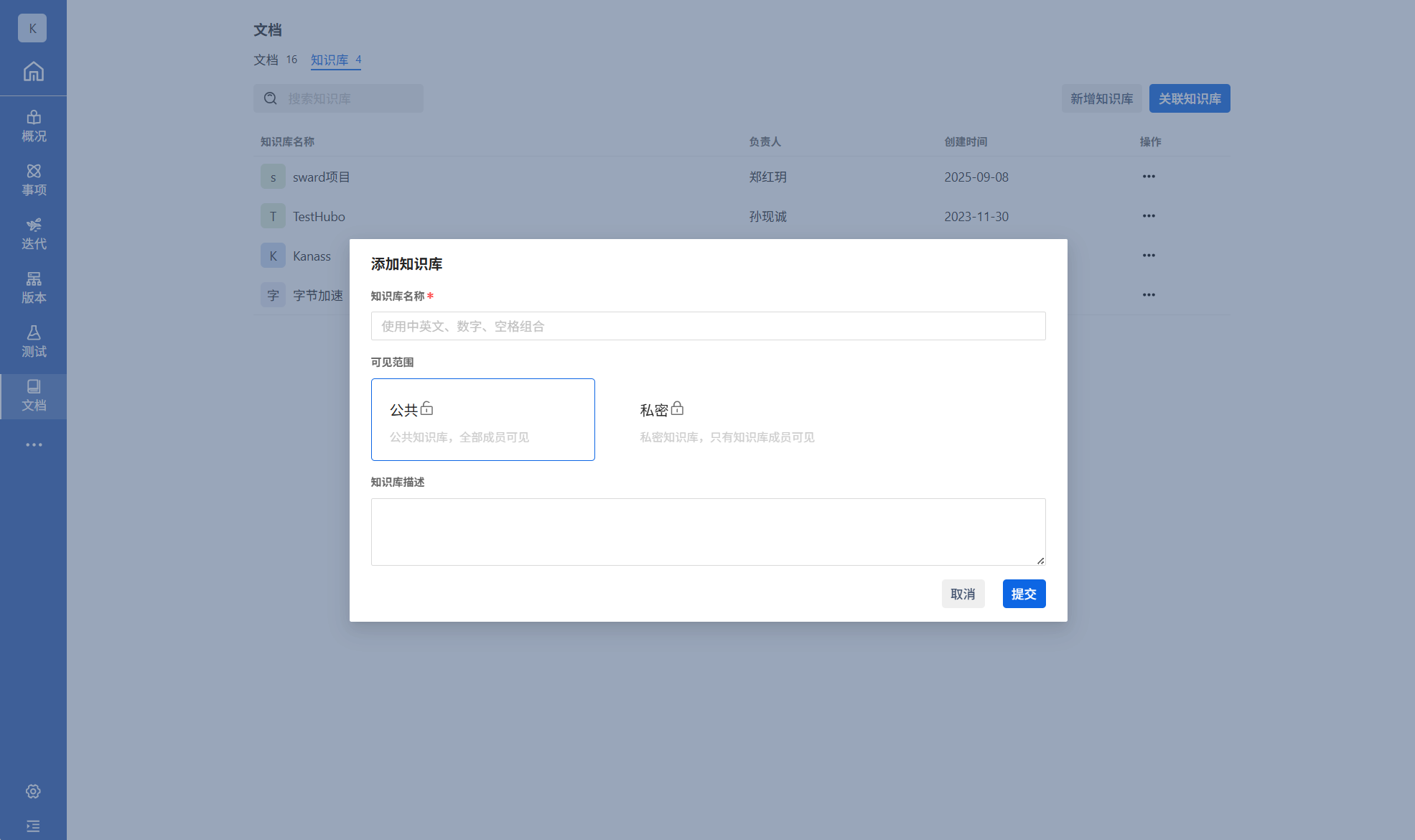Viewport: 1415px width, 840px height.
Task: Expand sidebar more menu dots
Action: point(33,445)
